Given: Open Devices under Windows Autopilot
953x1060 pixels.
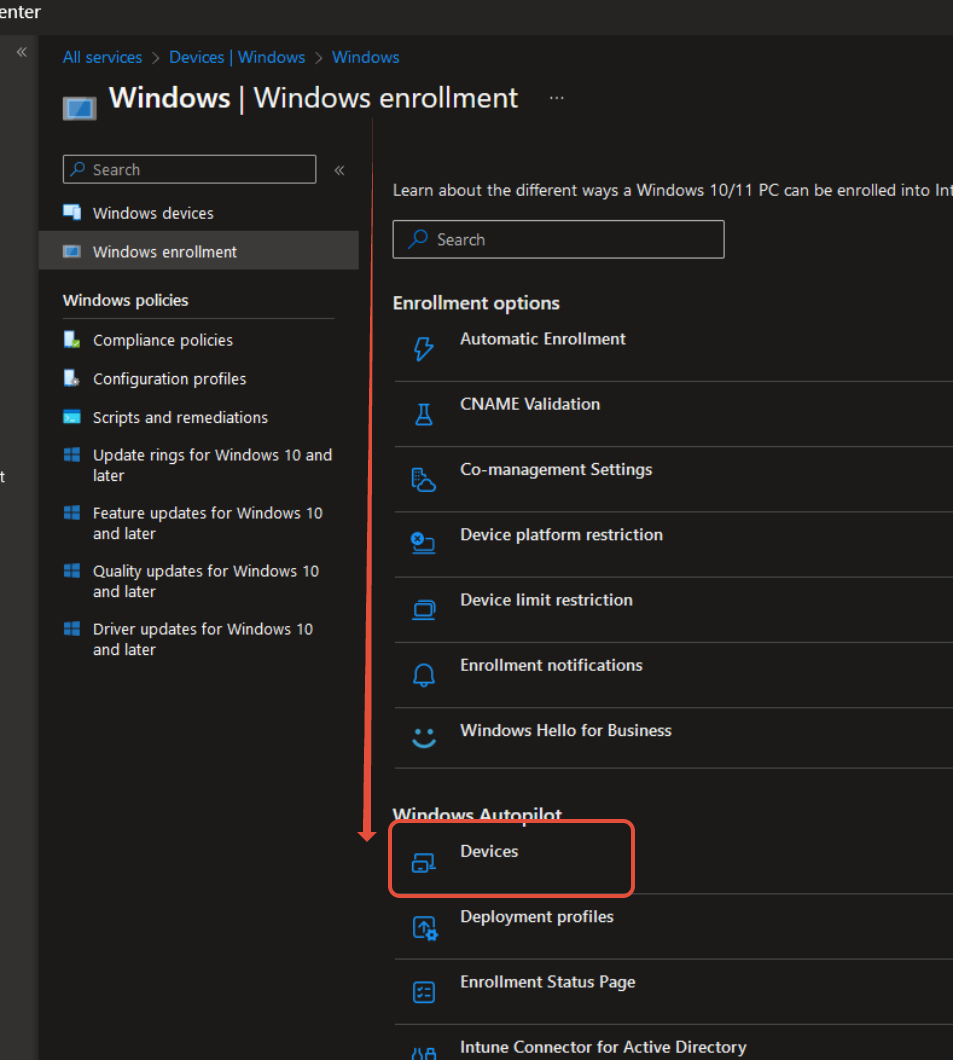Looking at the screenshot, I should 489,852.
